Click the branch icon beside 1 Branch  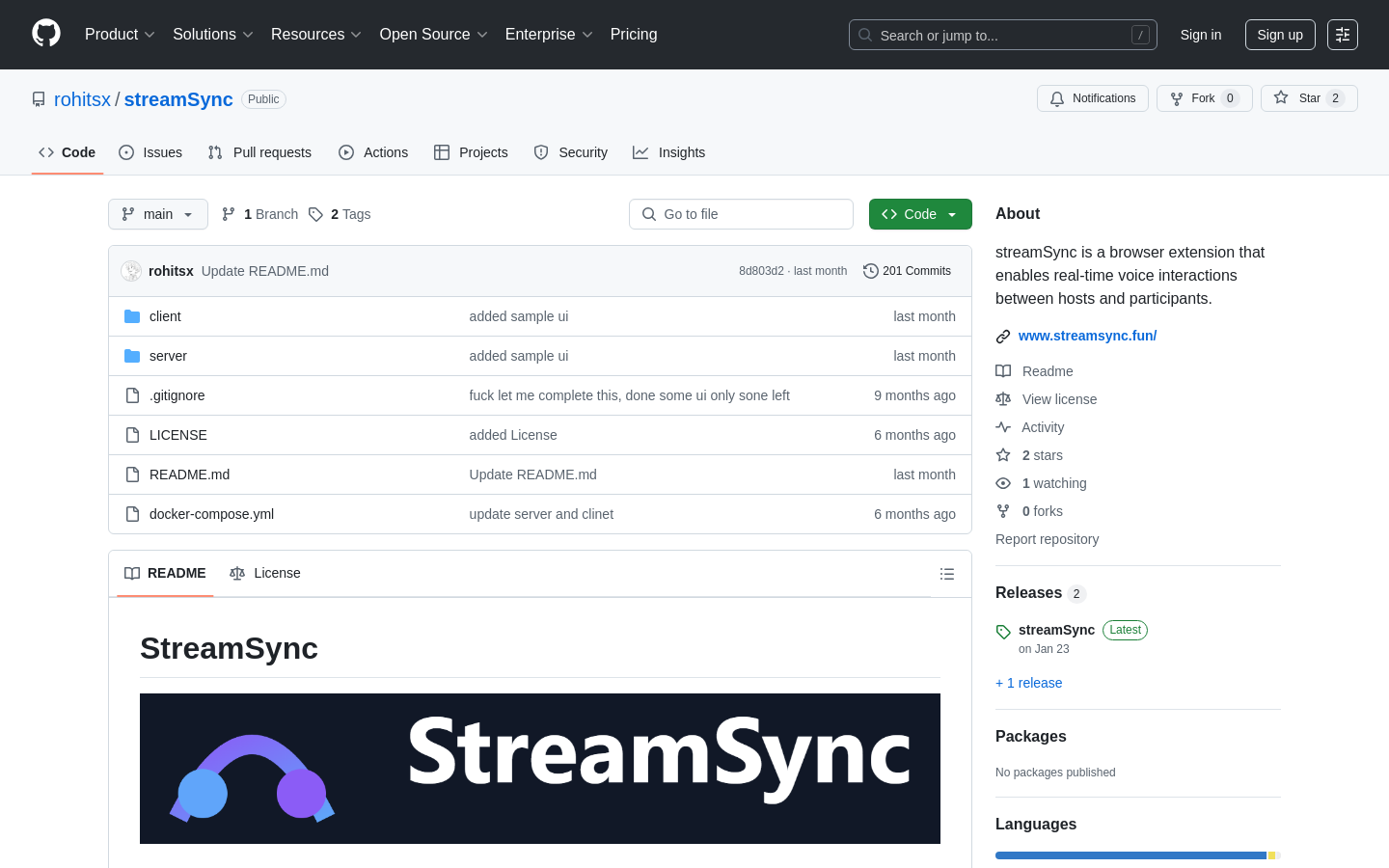(229, 214)
